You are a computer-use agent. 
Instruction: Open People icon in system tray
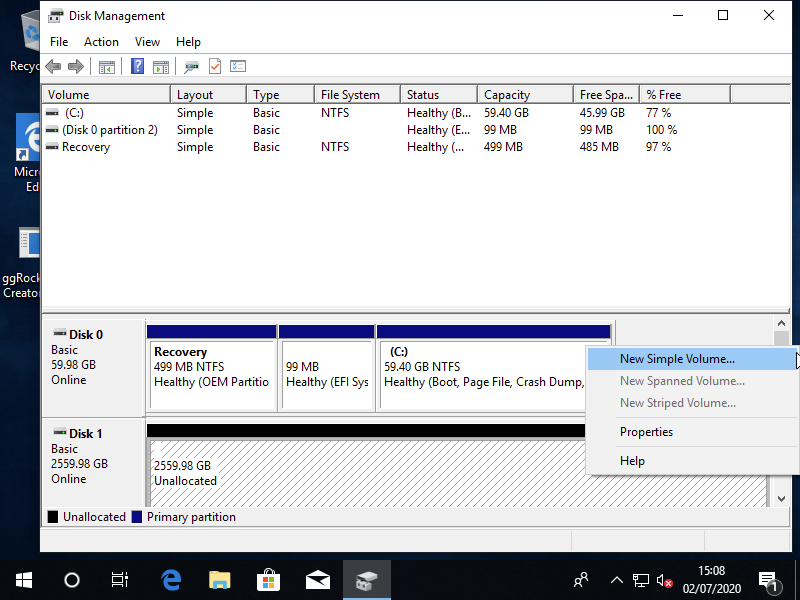581,580
